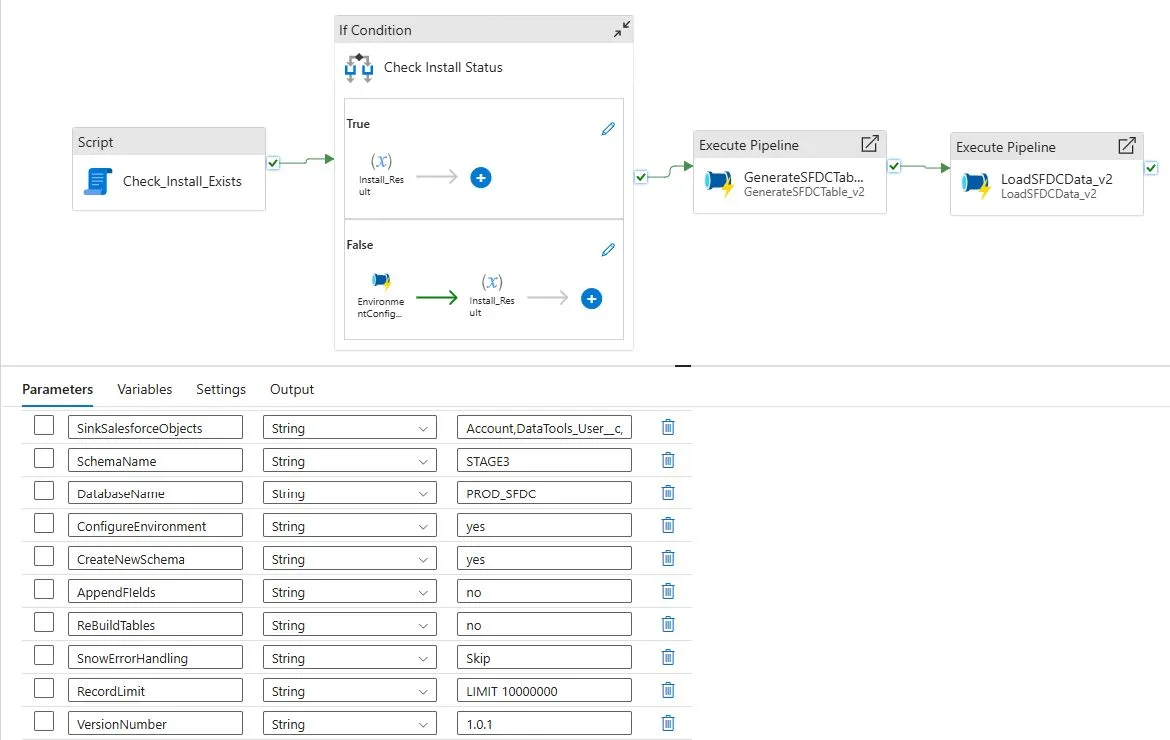
Task: Add an activity to the False branch
Action: pyautogui.click(x=591, y=298)
